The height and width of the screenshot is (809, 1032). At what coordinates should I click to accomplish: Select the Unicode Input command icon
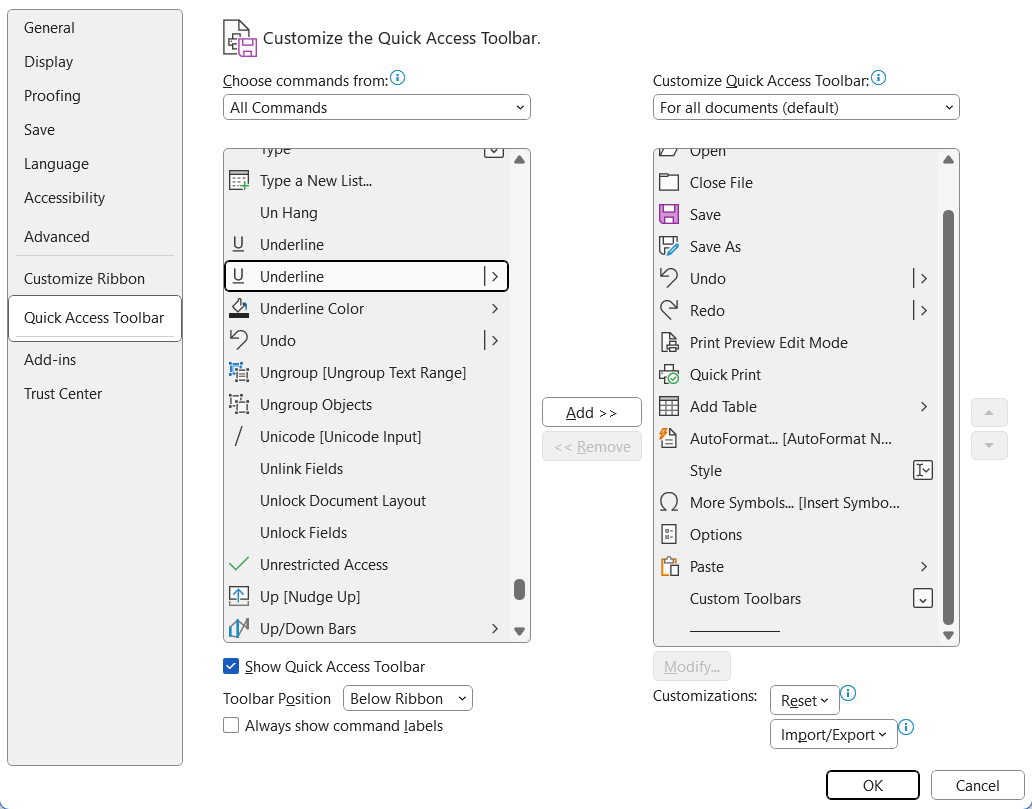point(241,436)
